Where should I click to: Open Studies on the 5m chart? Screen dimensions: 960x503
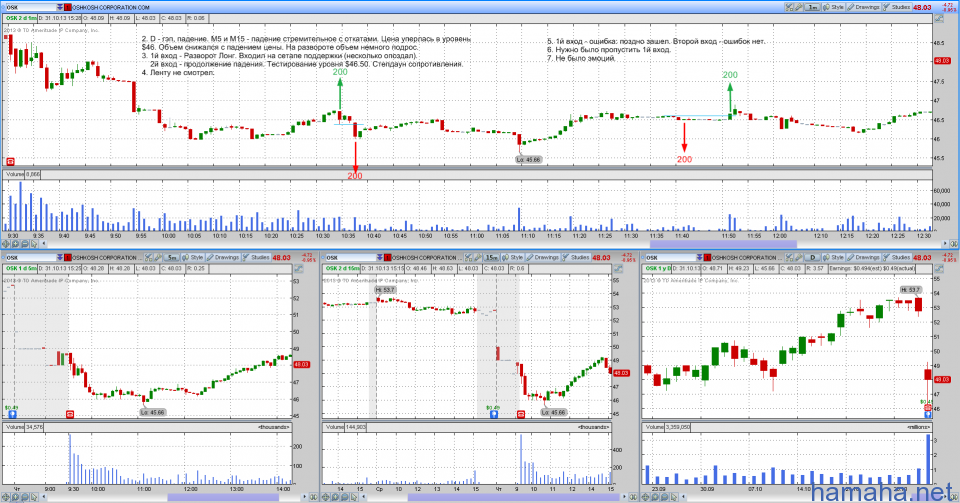256,258
